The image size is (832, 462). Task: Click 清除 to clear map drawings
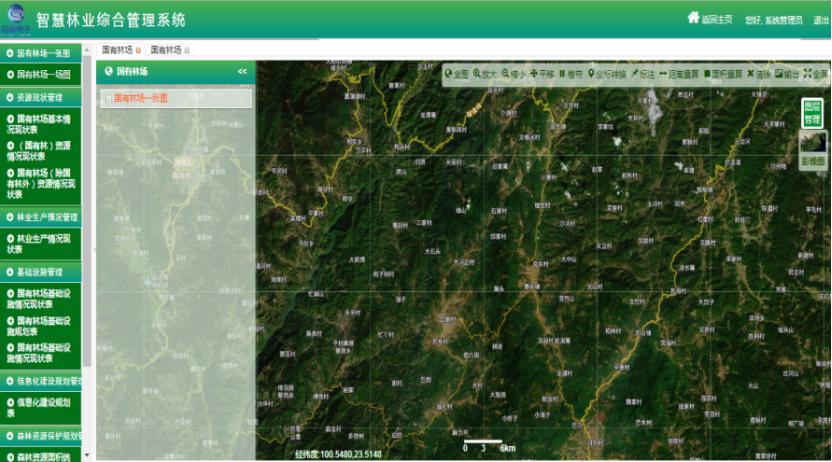click(759, 74)
